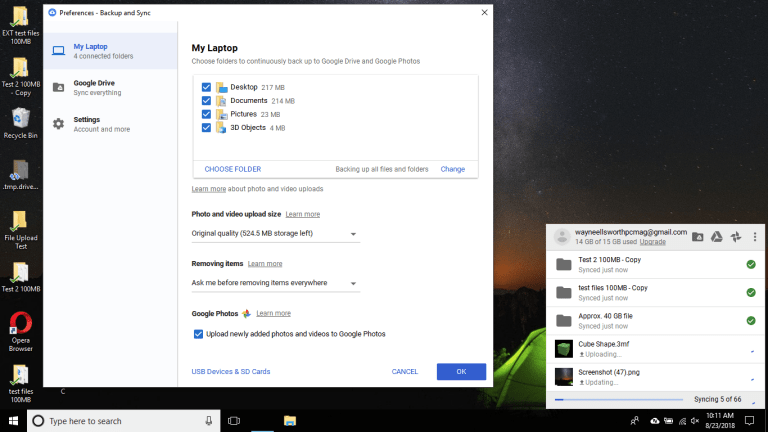The height and width of the screenshot is (432, 768).
Task: Click the network icon in system tray
Action: click(x=682, y=421)
